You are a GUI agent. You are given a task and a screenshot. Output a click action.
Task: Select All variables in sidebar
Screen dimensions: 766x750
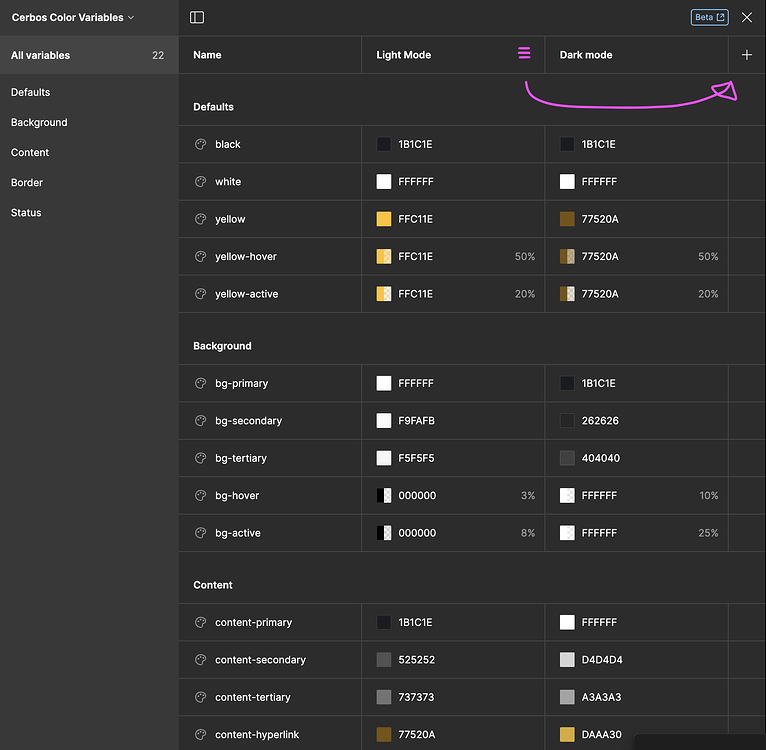pos(41,55)
